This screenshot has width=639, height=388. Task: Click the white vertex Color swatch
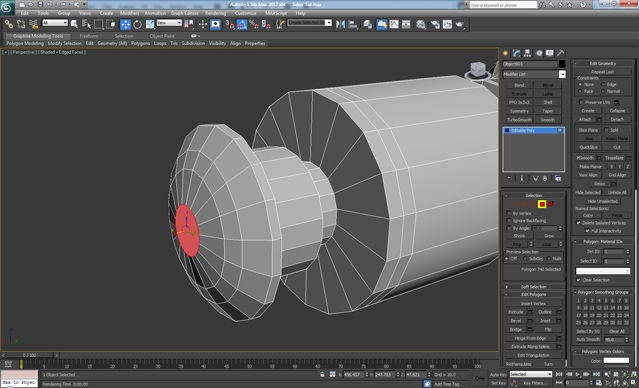(x=616, y=360)
